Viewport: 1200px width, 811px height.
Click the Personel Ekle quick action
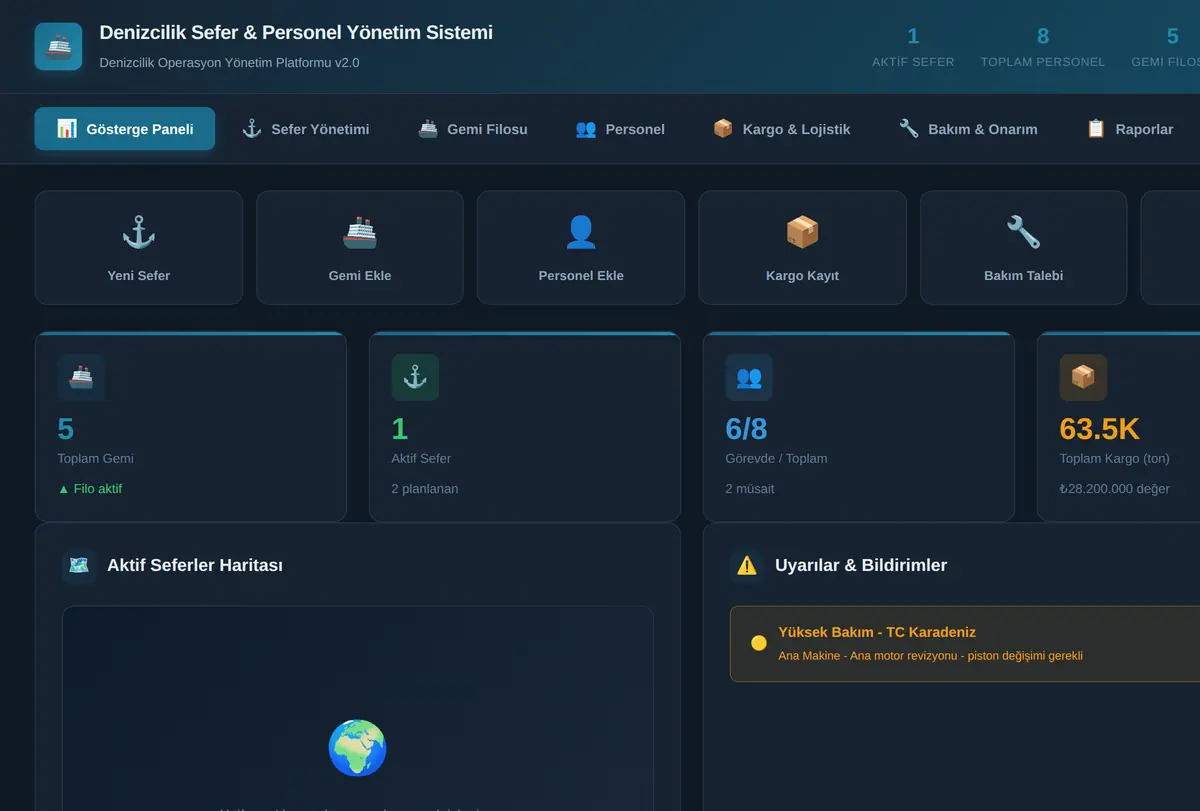(x=581, y=248)
